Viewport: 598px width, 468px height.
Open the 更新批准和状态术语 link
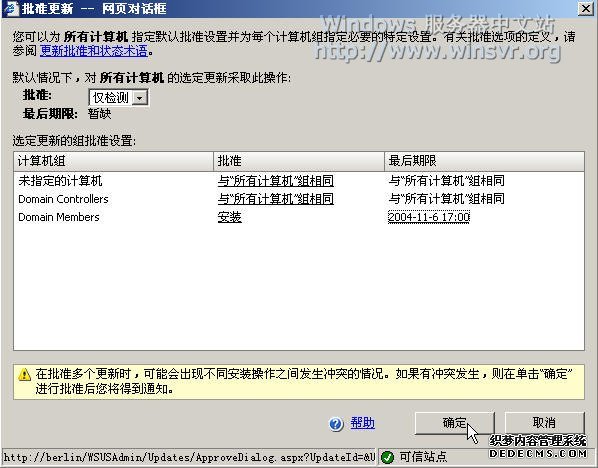[x=94, y=51]
